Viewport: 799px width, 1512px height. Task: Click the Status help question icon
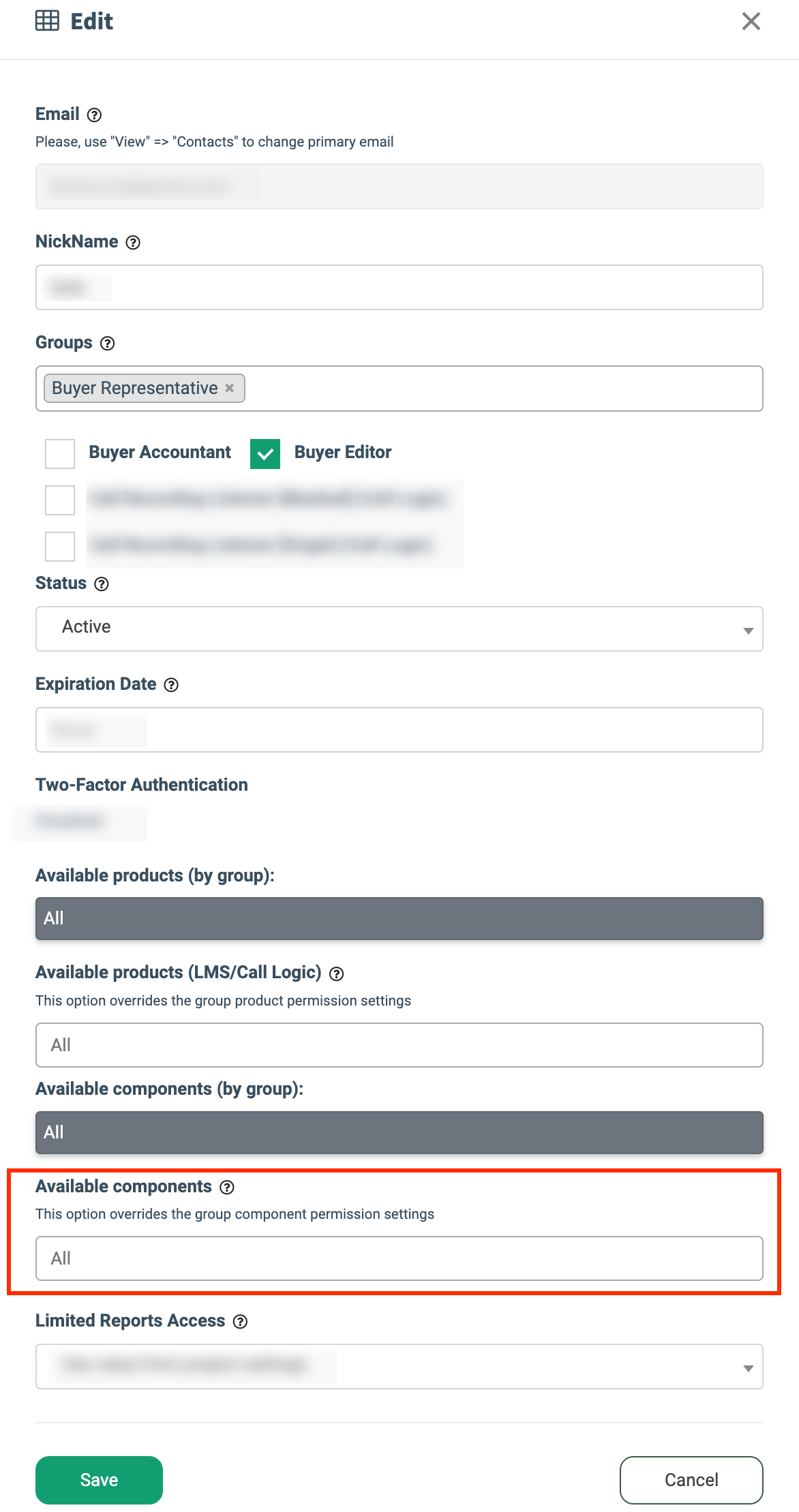pos(102,584)
